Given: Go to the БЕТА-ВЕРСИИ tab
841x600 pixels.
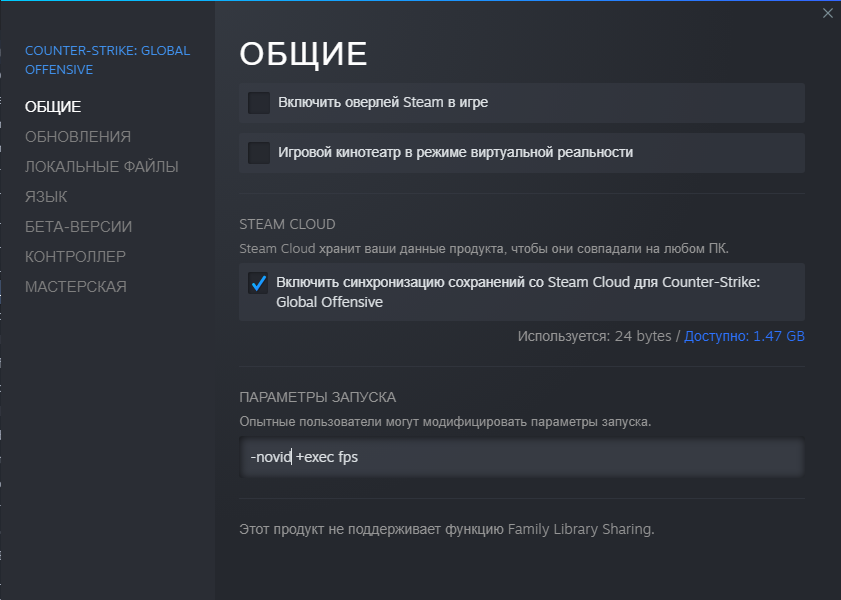Looking at the screenshot, I should 78,226.
